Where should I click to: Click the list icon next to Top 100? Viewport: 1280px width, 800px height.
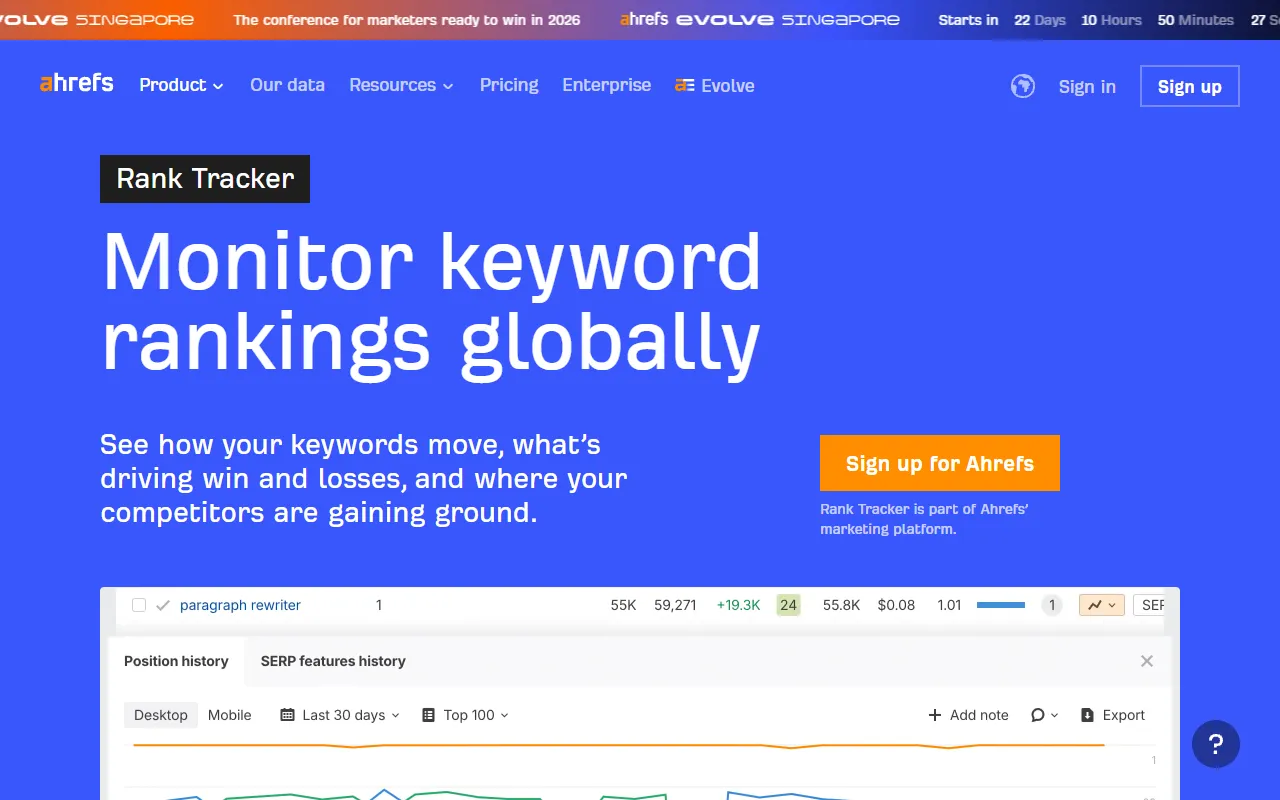pyautogui.click(x=429, y=715)
